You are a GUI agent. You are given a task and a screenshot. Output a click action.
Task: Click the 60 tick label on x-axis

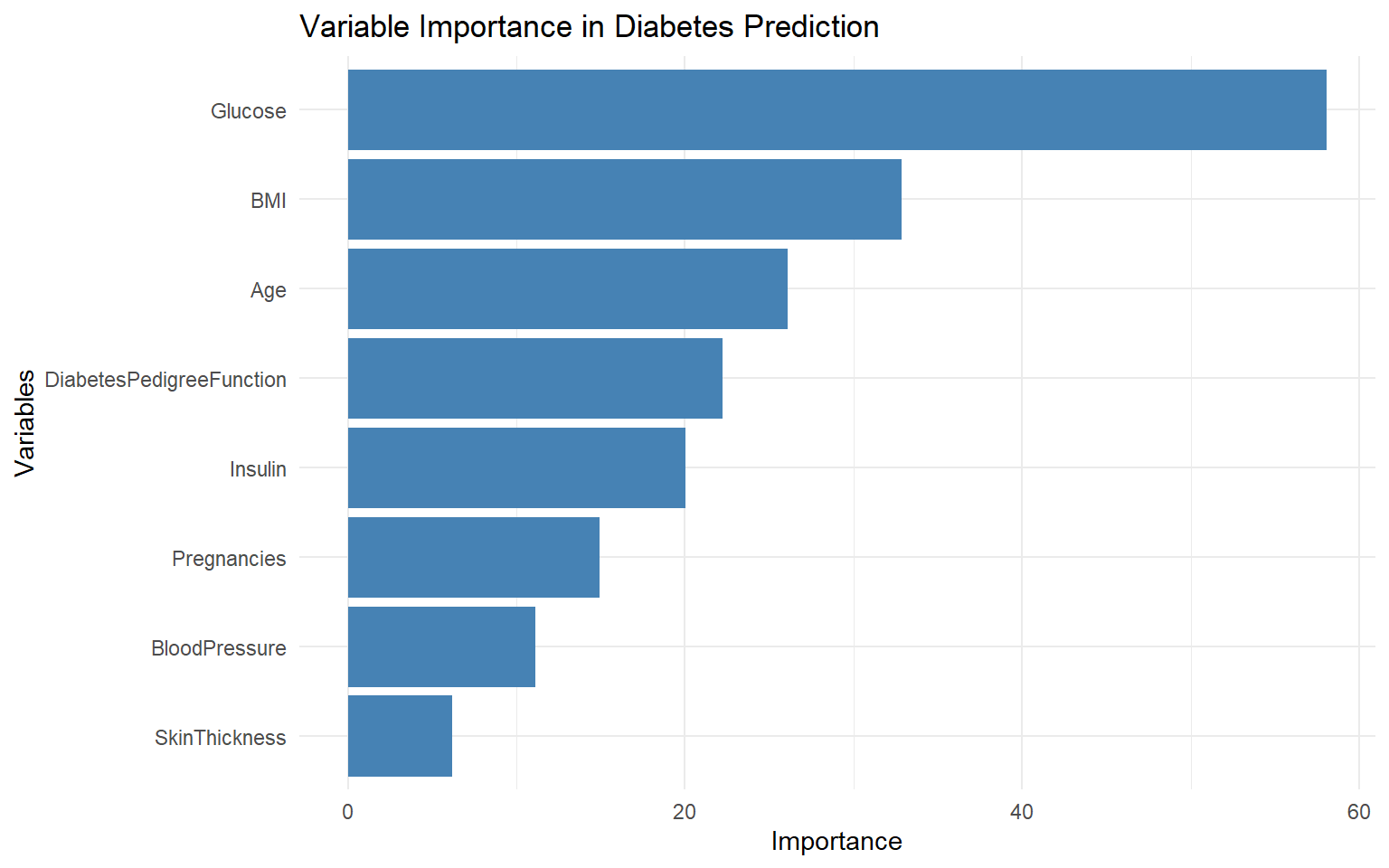pos(1359,812)
